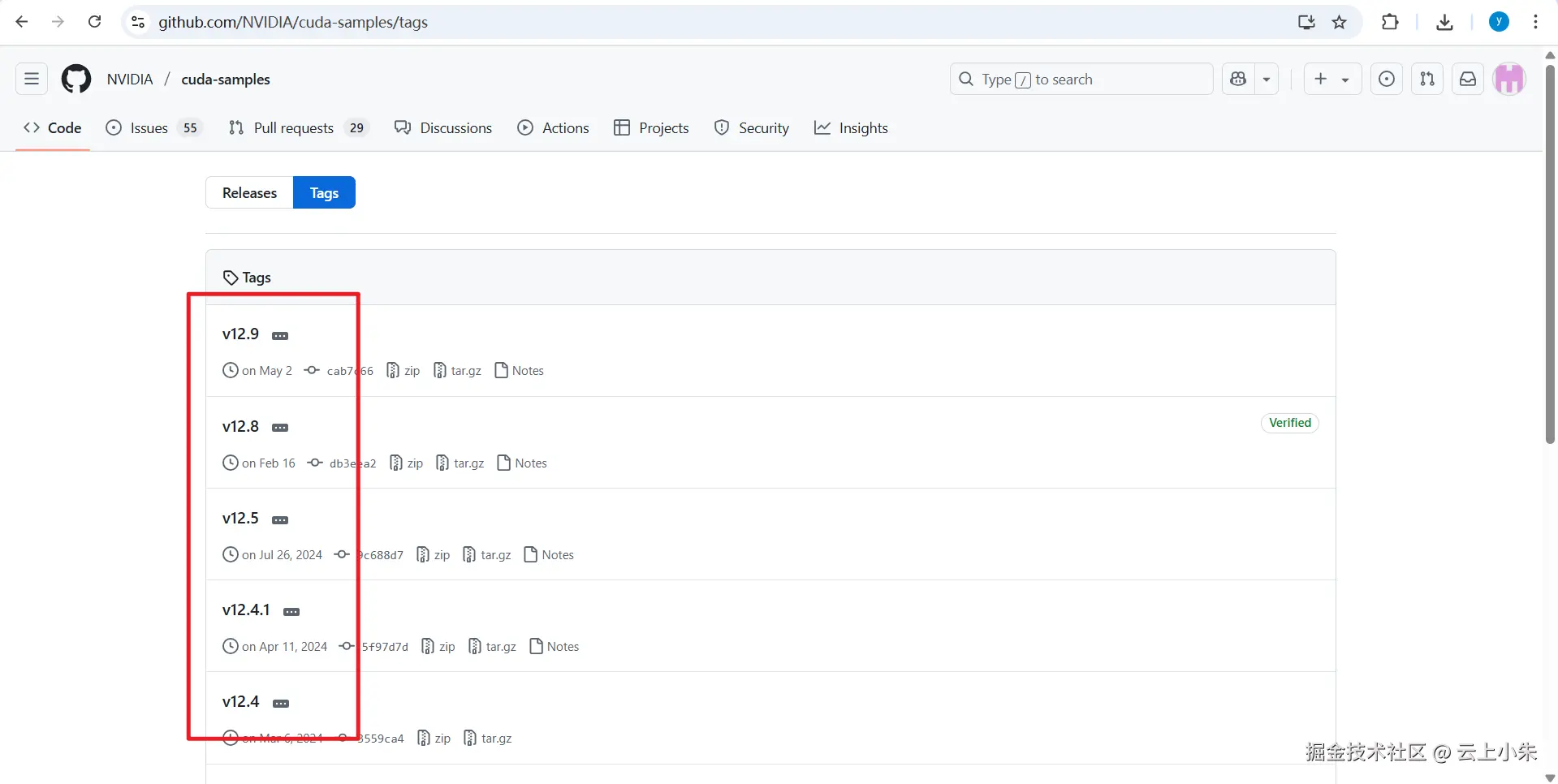1558x784 pixels.
Task: Open your issues list icon
Action: click(1387, 79)
